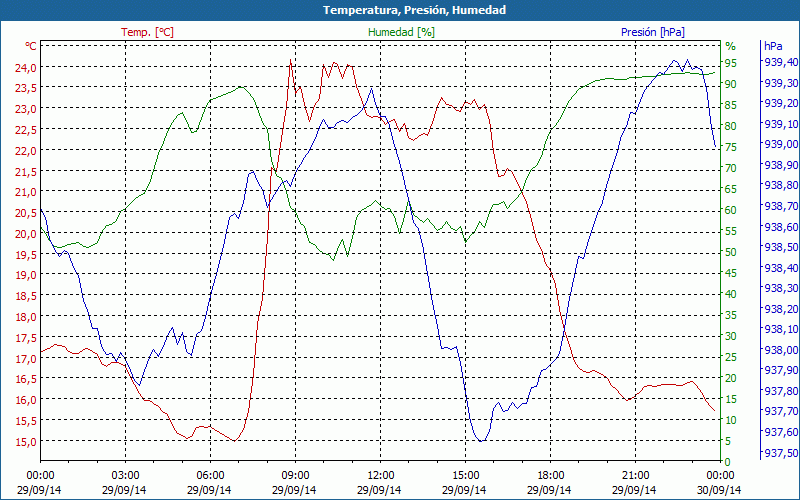Click the 21,0 temperature axis value

26,192
